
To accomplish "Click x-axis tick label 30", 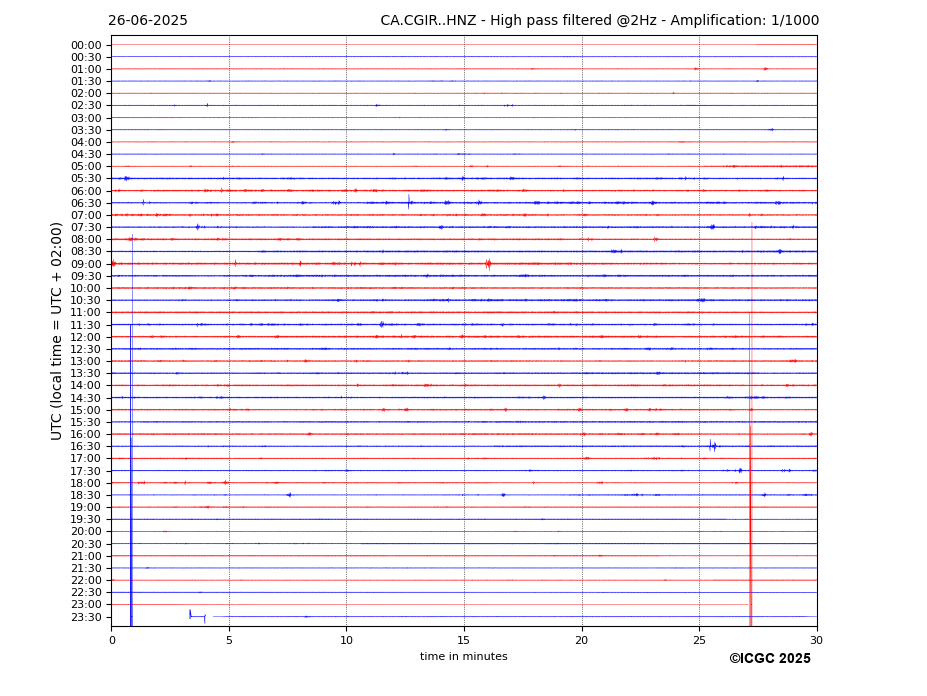I will (816, 640).
